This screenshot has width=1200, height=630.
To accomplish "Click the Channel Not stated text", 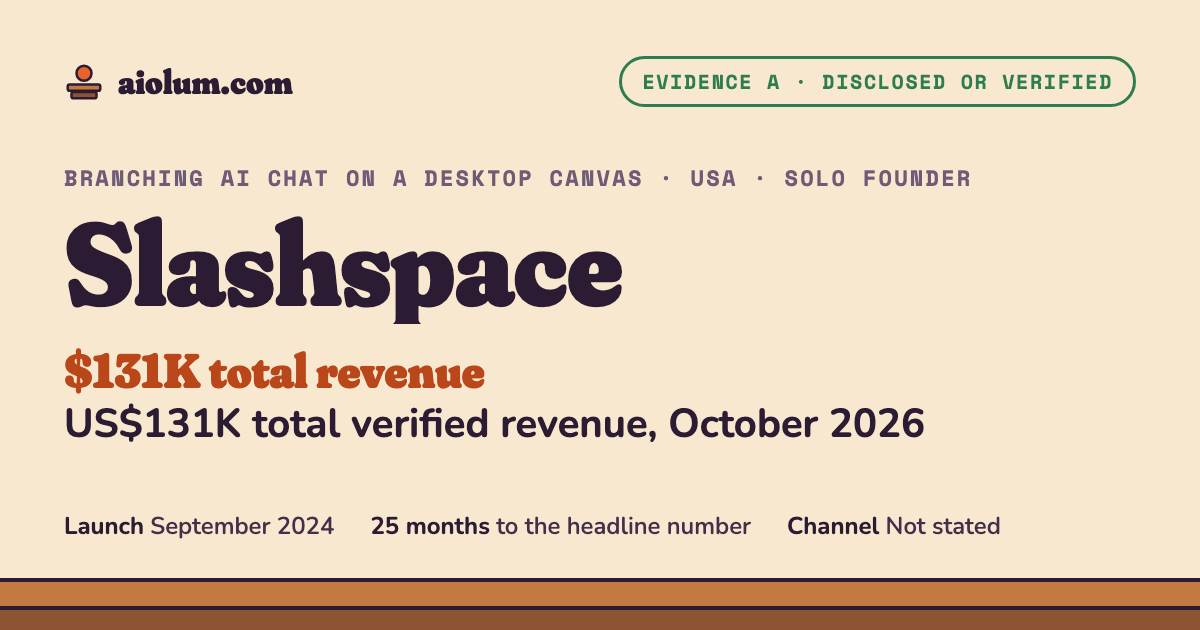I will (894, 526).
